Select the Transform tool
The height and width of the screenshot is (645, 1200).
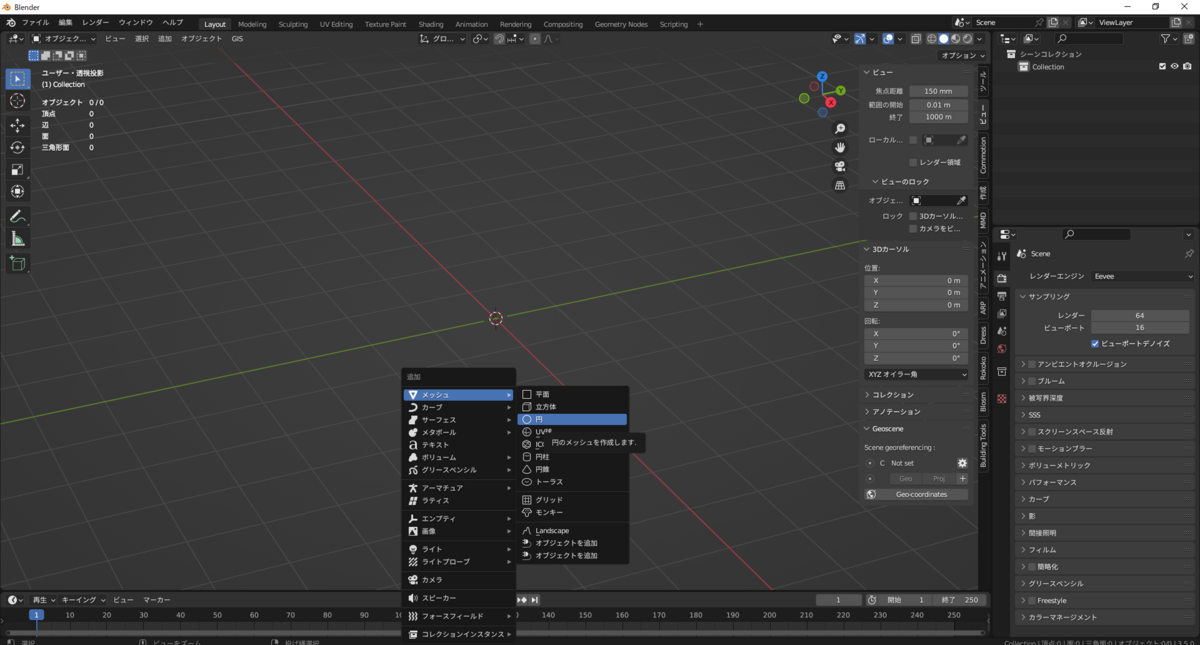click(x=18, y=191)
